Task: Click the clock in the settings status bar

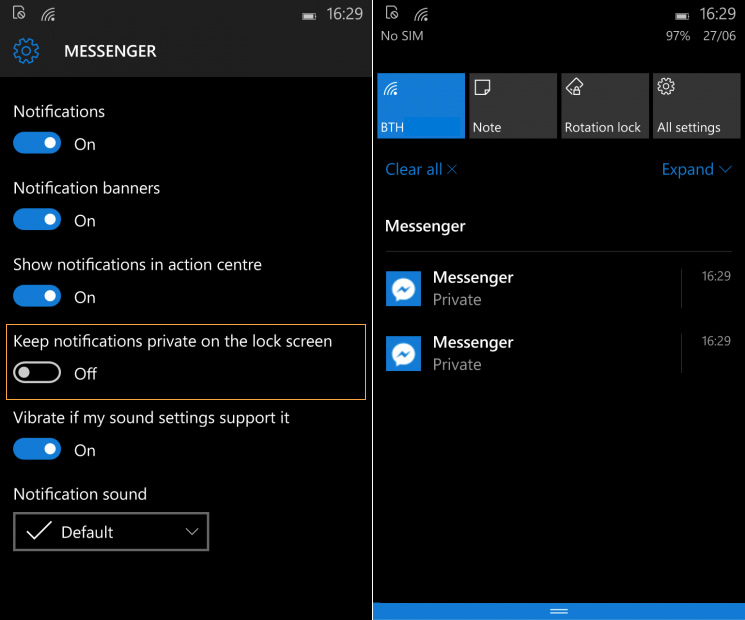Action: (x=344, y=14)
